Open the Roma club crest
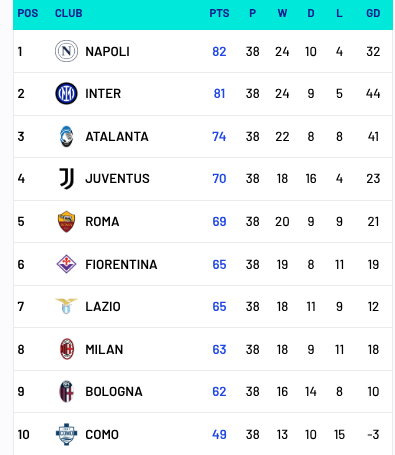 66,222
